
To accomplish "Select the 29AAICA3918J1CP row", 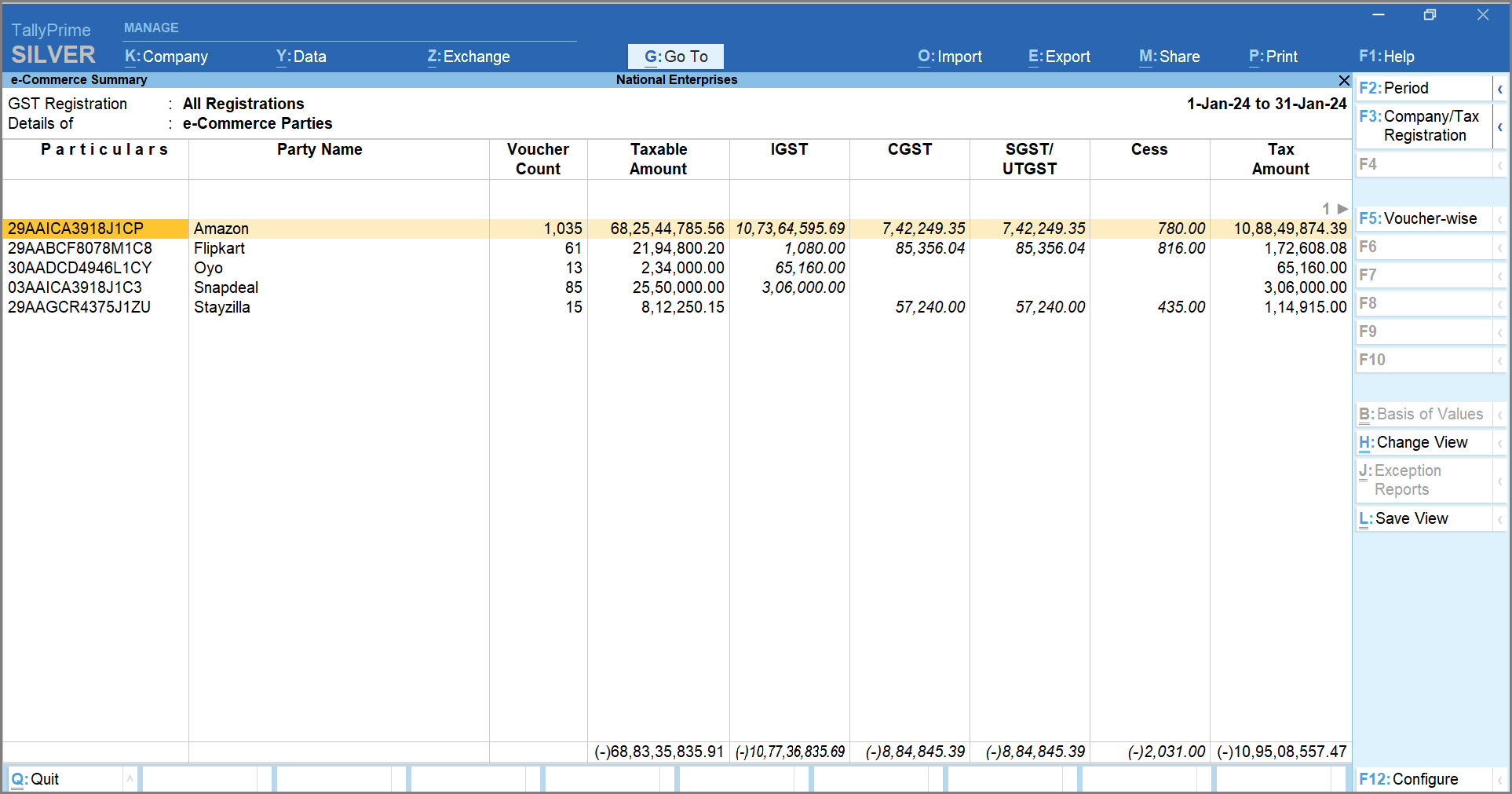I will pos(675,229).
